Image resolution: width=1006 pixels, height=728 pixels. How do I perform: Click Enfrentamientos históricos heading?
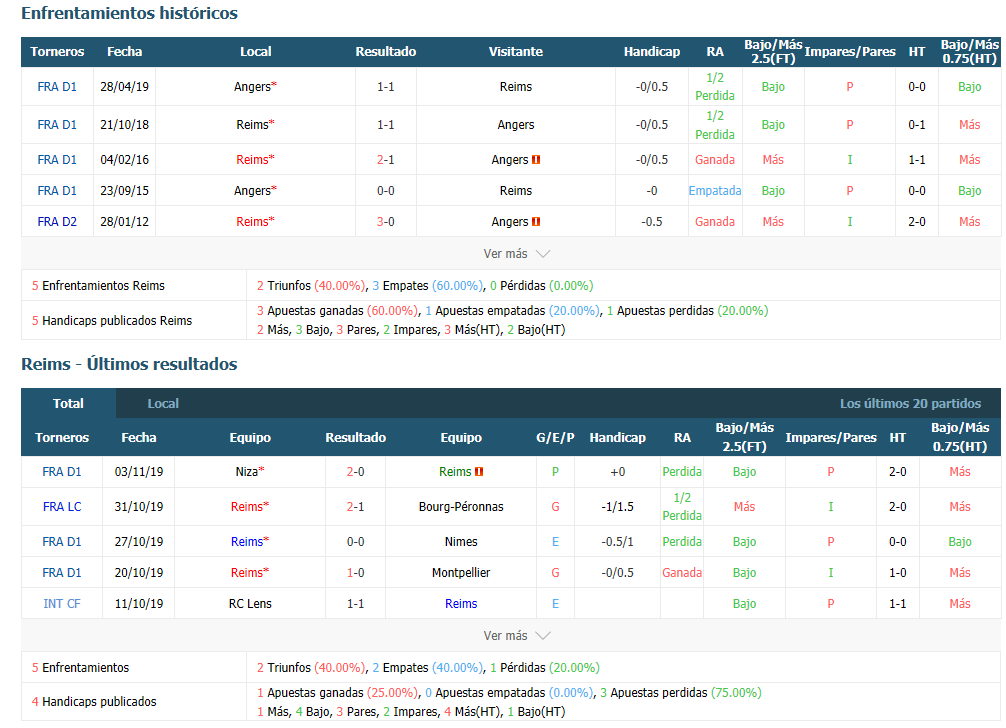pos(129,13)
